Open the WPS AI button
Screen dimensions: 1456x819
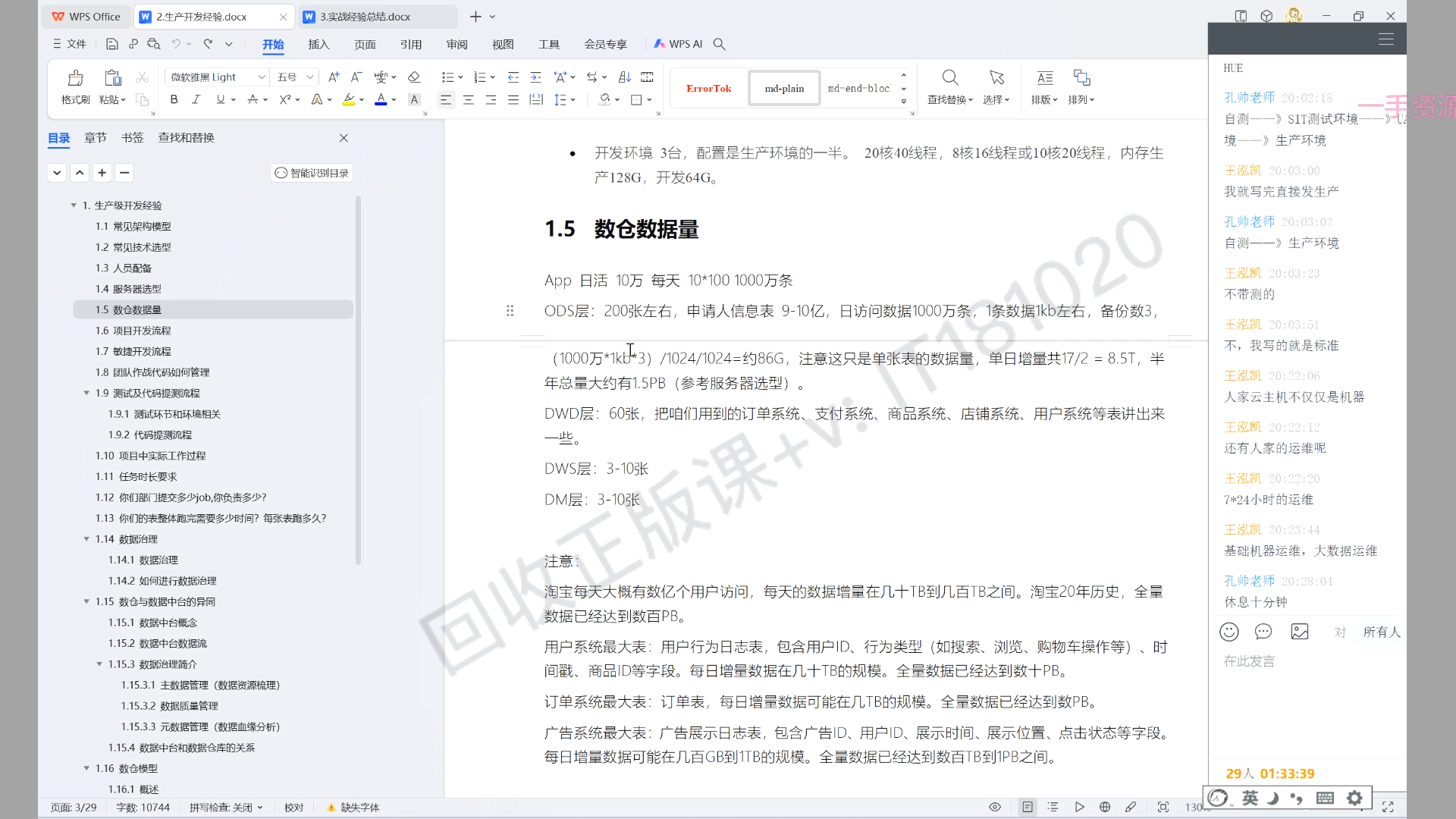pyautogui.click(x=679, y=44)
